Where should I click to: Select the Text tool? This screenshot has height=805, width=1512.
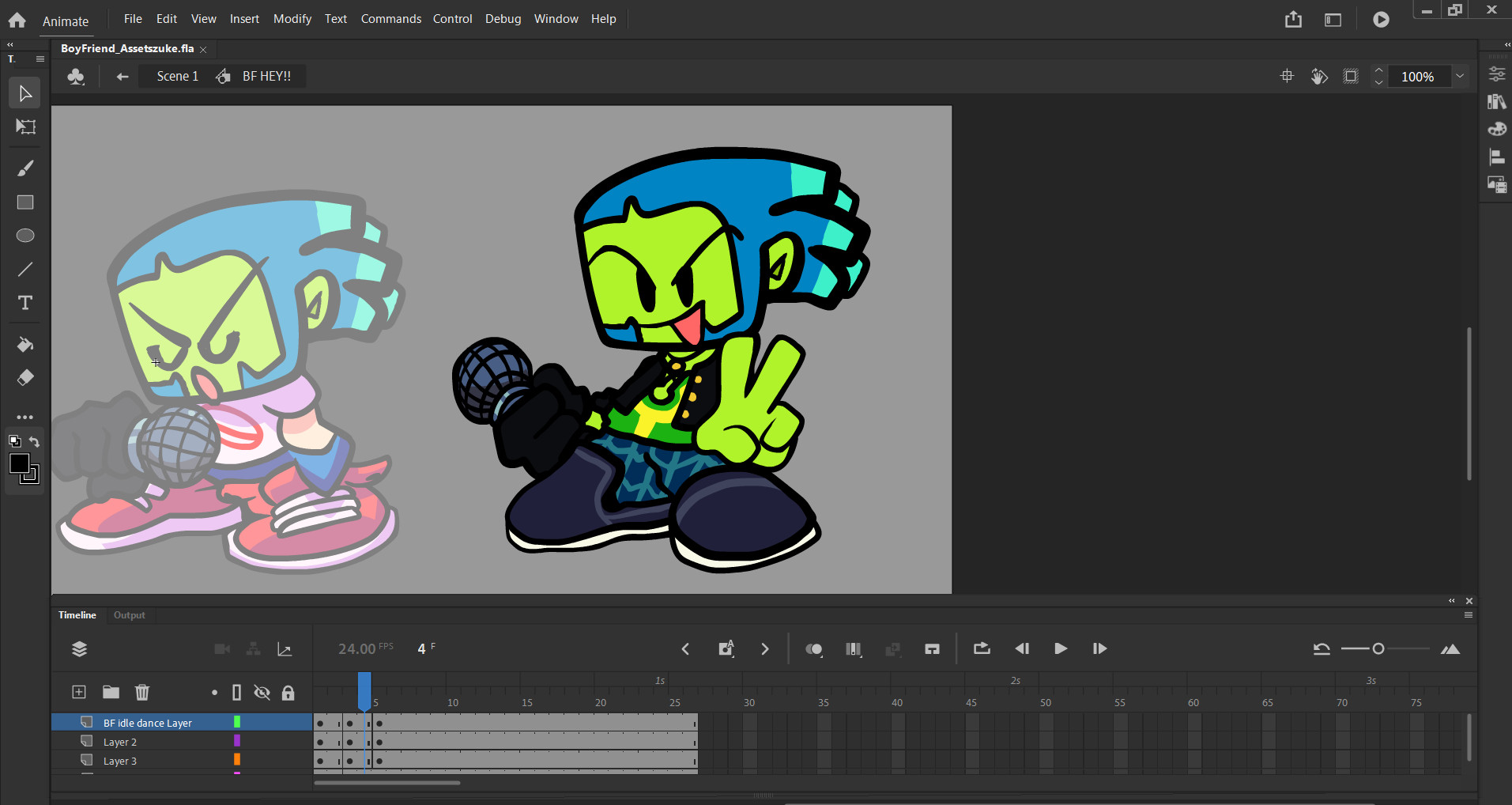[x=25, y=303]
